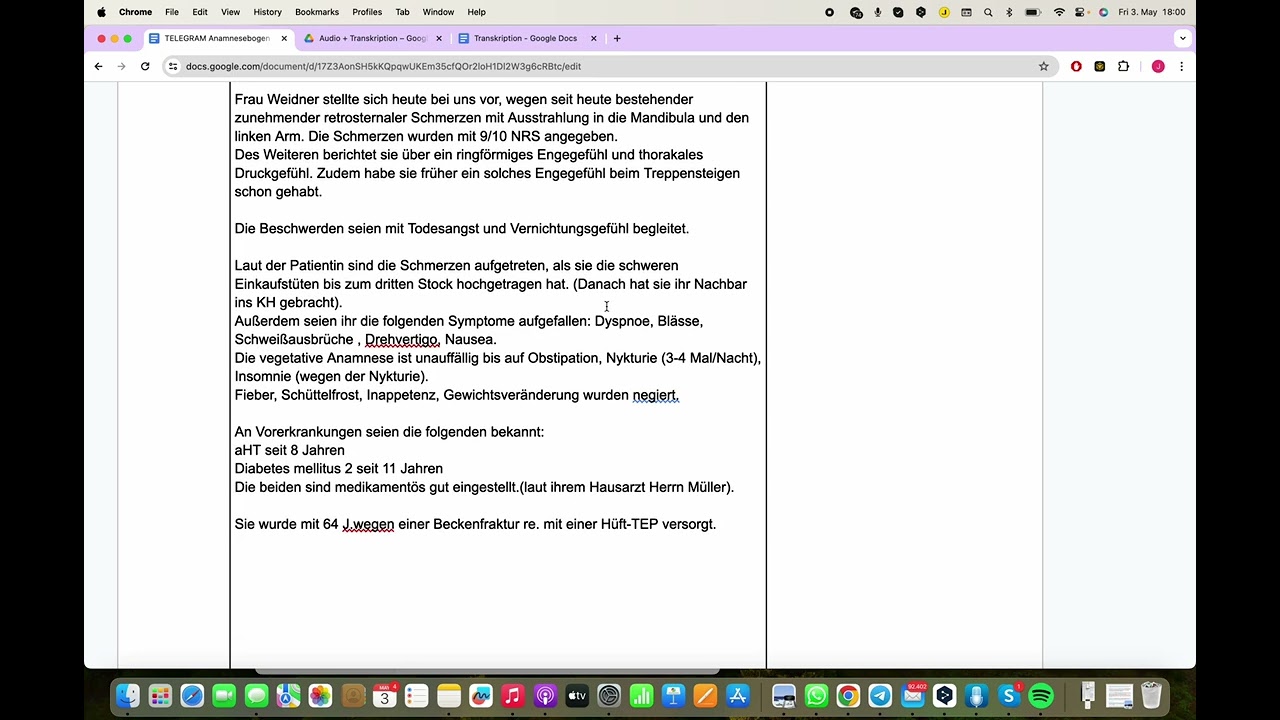Open Apple TV from the Dock
1280x720 pixels.
click(x=577, y=696)
